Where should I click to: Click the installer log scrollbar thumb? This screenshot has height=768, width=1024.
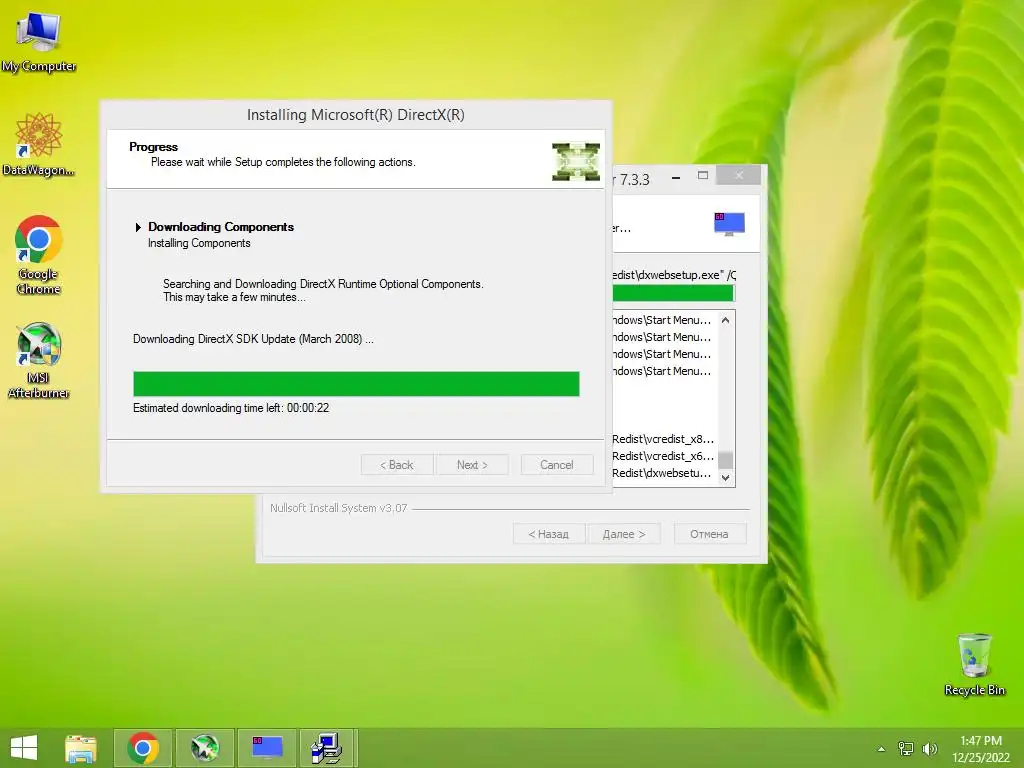coord(725,460)
